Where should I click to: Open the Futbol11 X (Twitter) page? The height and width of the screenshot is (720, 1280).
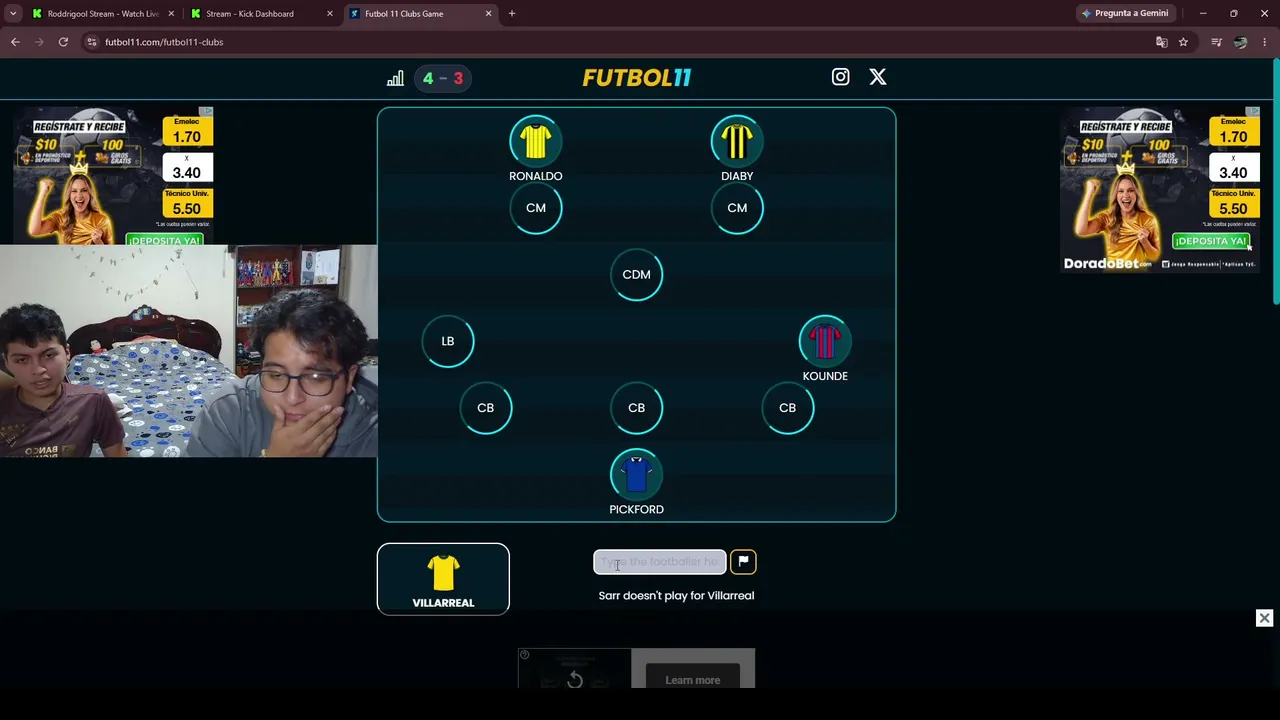(x=877, y=77)
